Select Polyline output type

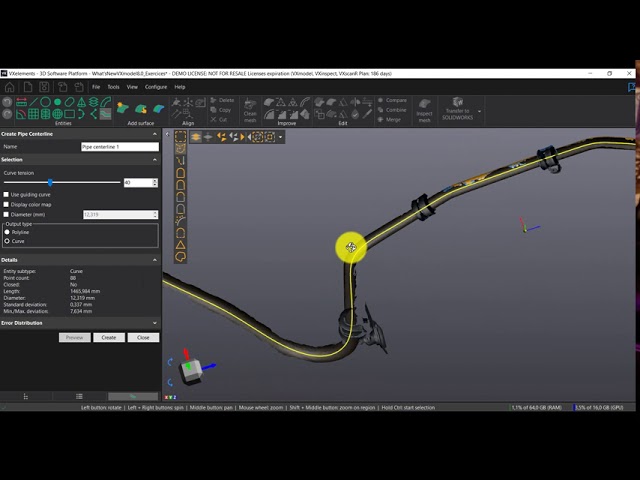(x=7, y=232)
